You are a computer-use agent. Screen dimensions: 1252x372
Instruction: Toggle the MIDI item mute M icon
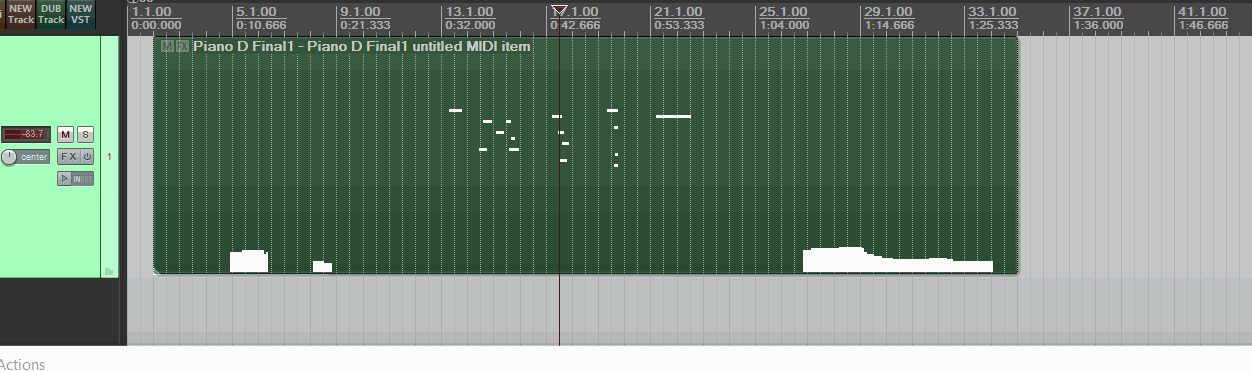coord(166,46)
